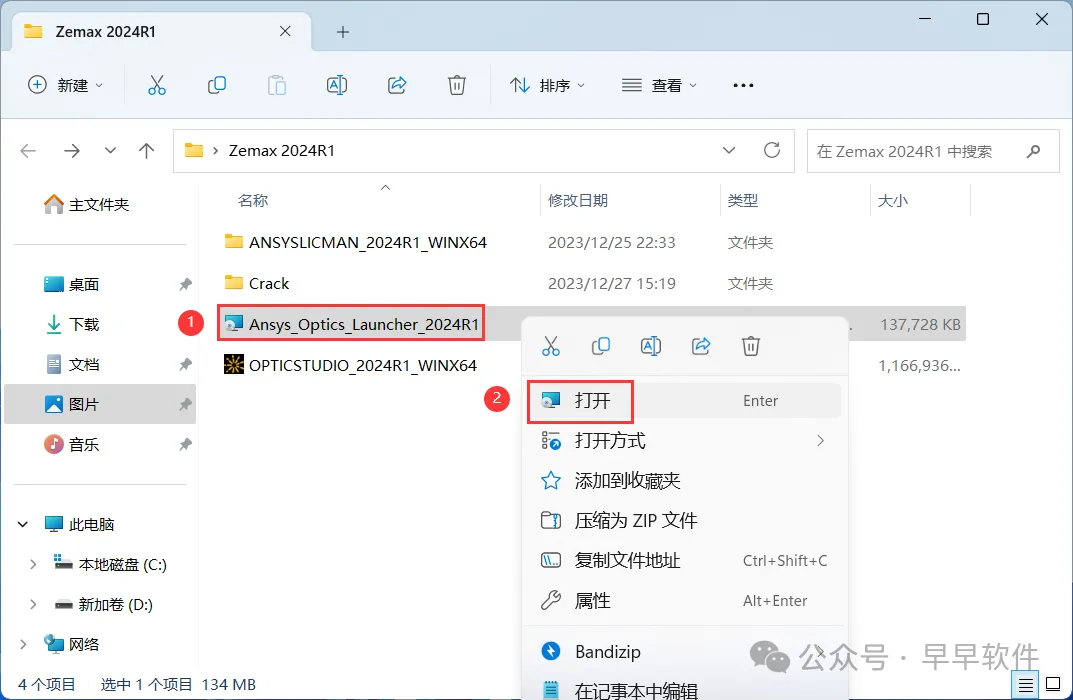Collapse the 此电脑 tree node
This screenshot has width=1073, height=700.
[23, 524]
